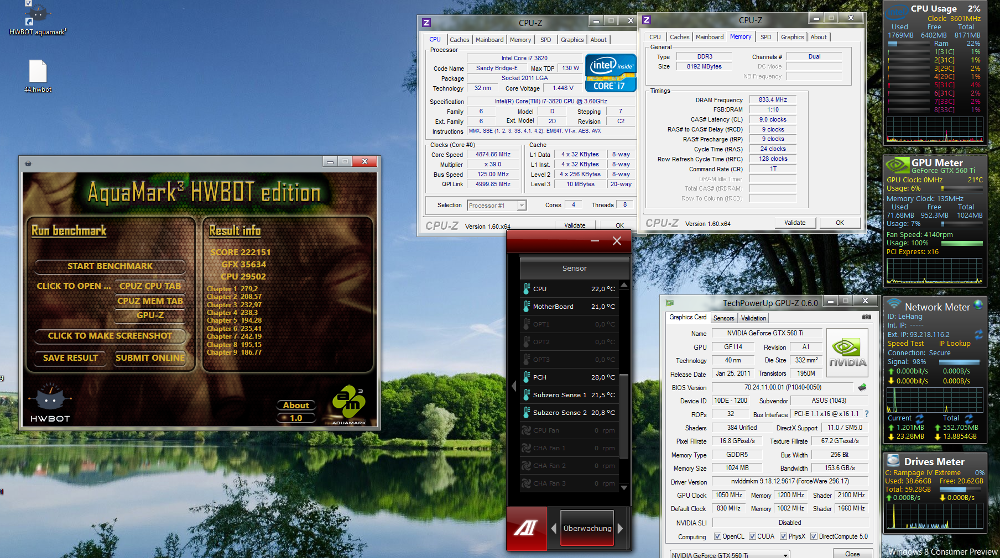
Task: Click CPUZ CPU TAB button
Action: [150, 286]
